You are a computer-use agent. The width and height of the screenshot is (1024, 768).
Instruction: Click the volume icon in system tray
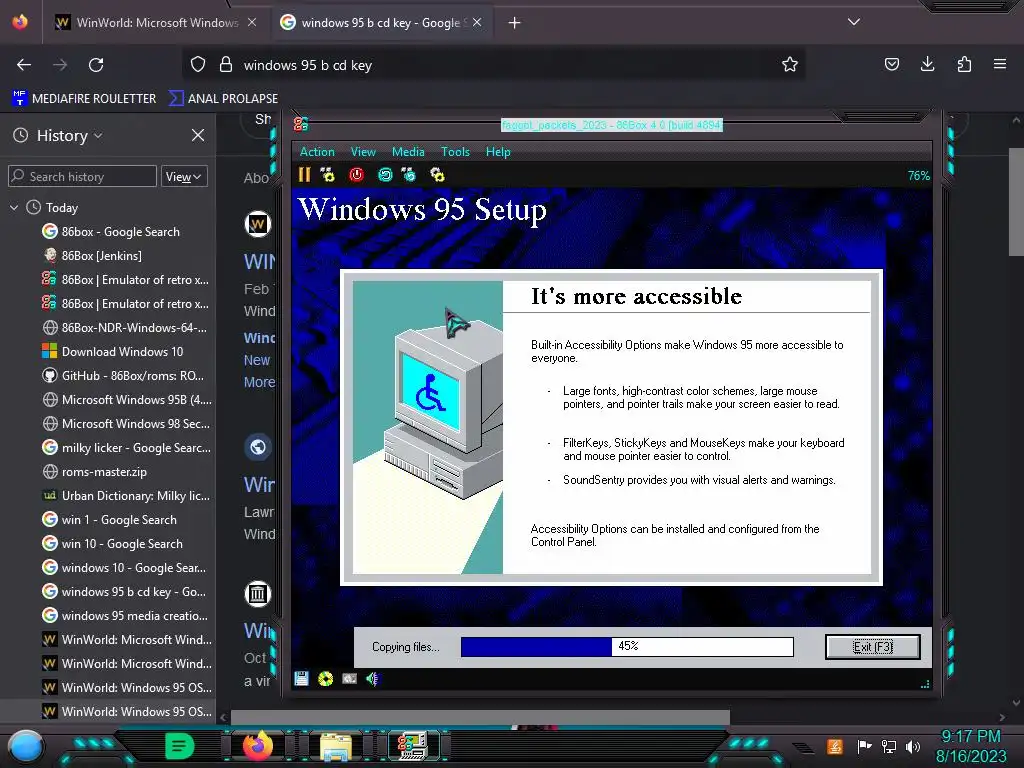pyautogui.click(x=913, y=746)
